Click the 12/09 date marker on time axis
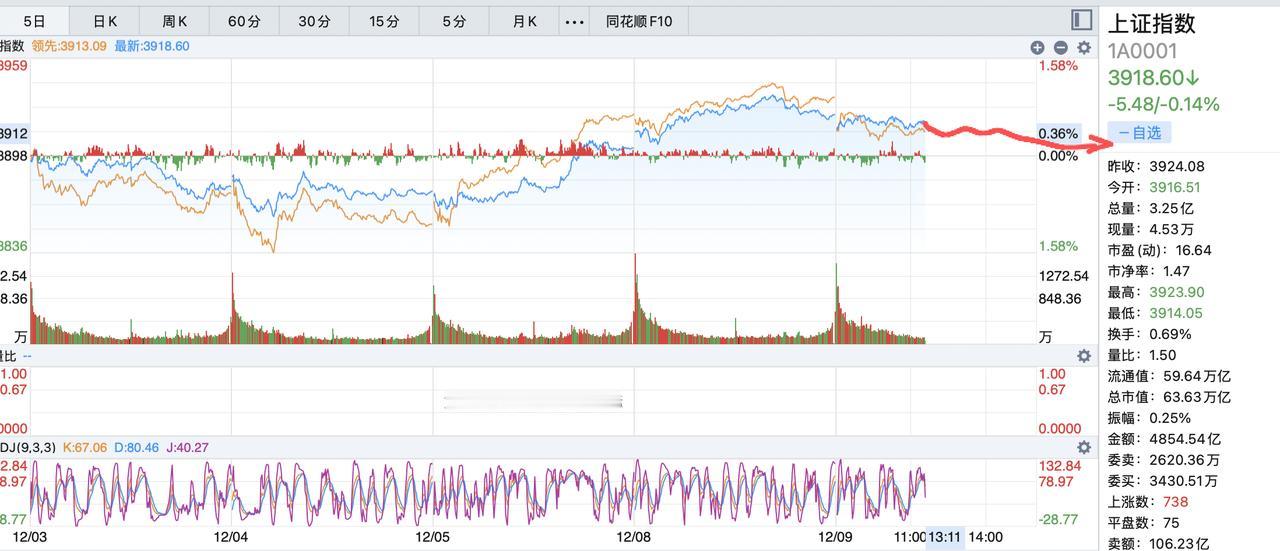The height and width of the screenshot is (551, 1280). [836, 537]
